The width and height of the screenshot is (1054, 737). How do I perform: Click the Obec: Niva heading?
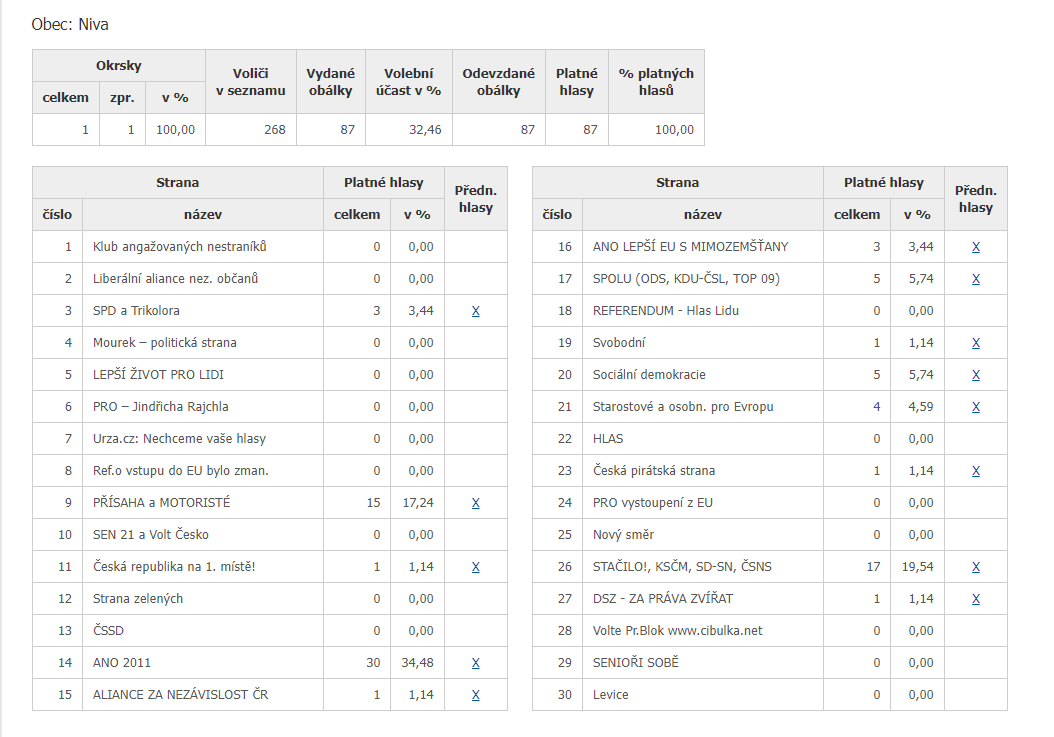(x=70, y=24)
